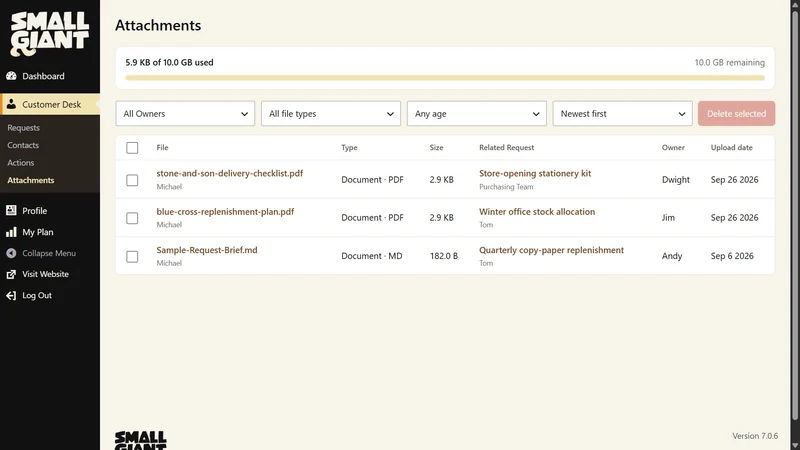Open Attachments submenu item
The image size is (800, 450).
[x=31, y=180]
